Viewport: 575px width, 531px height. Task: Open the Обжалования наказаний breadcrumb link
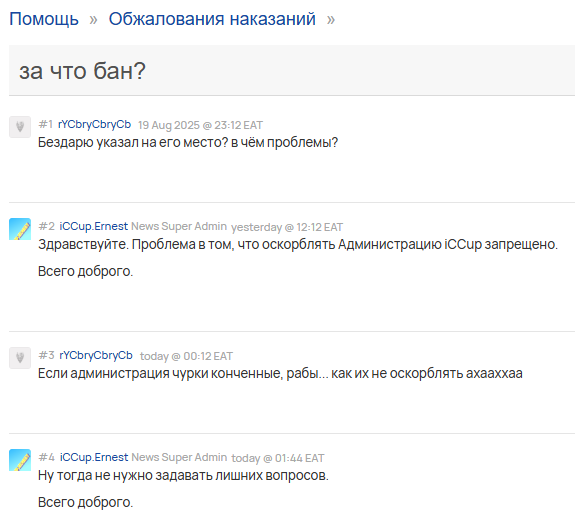pyautogui.click(x=212, y=19)
